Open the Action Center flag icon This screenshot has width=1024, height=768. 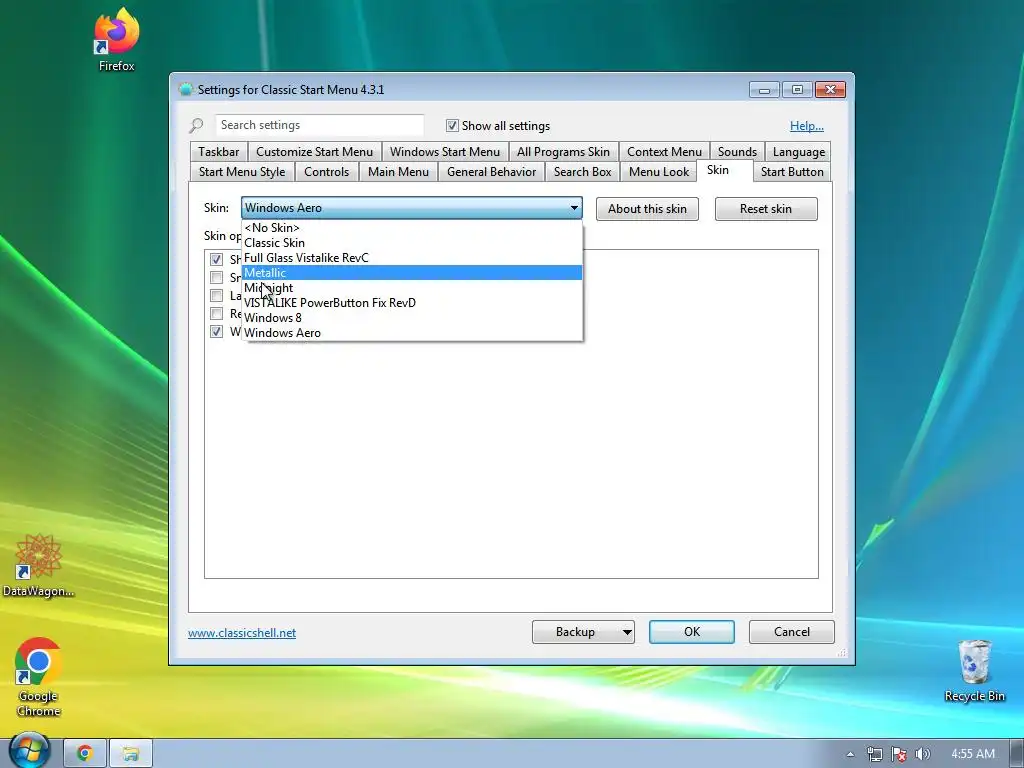pyautogui.click(x=899, y=754)
